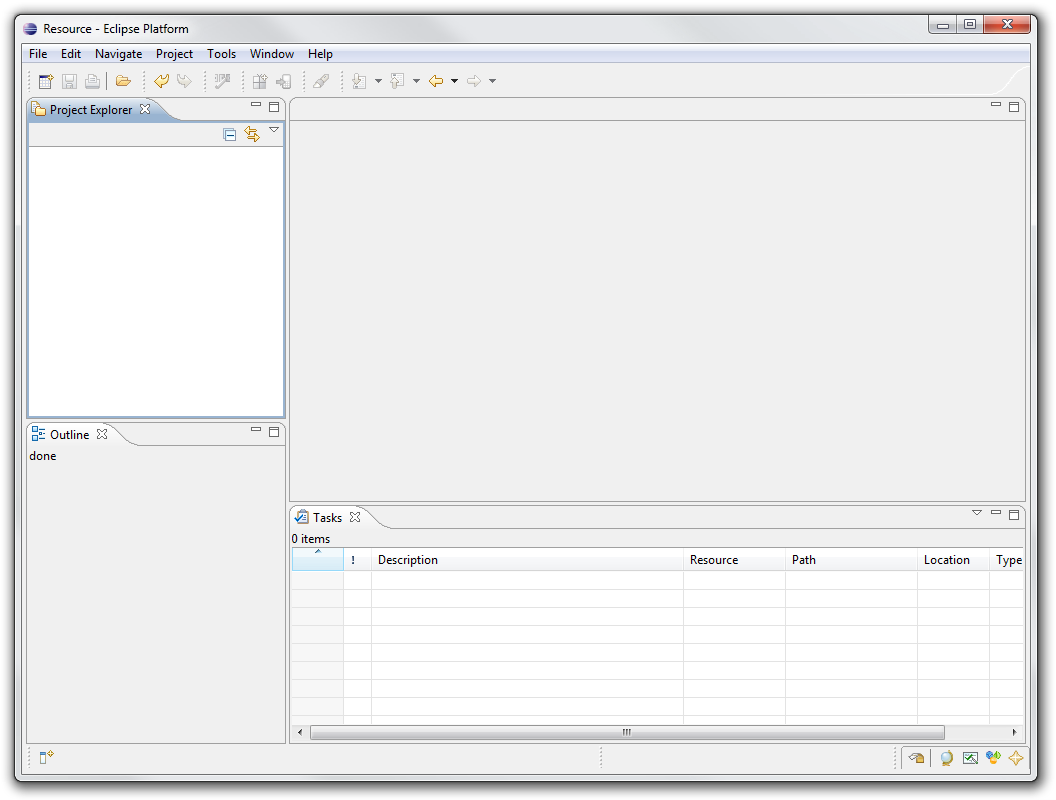
Task: Minimize the Tasks panel
Action: (996, 512)
